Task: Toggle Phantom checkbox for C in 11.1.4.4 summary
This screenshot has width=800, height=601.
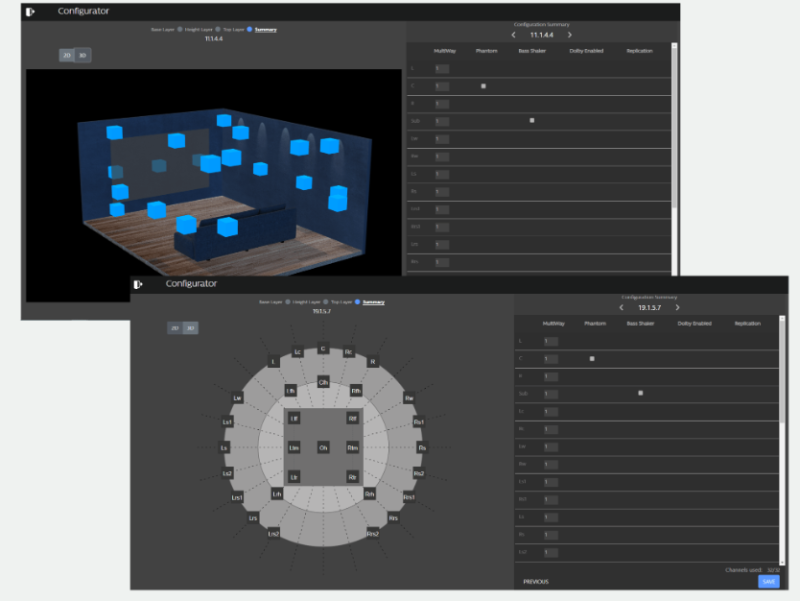Action: (x=483, y=86)
